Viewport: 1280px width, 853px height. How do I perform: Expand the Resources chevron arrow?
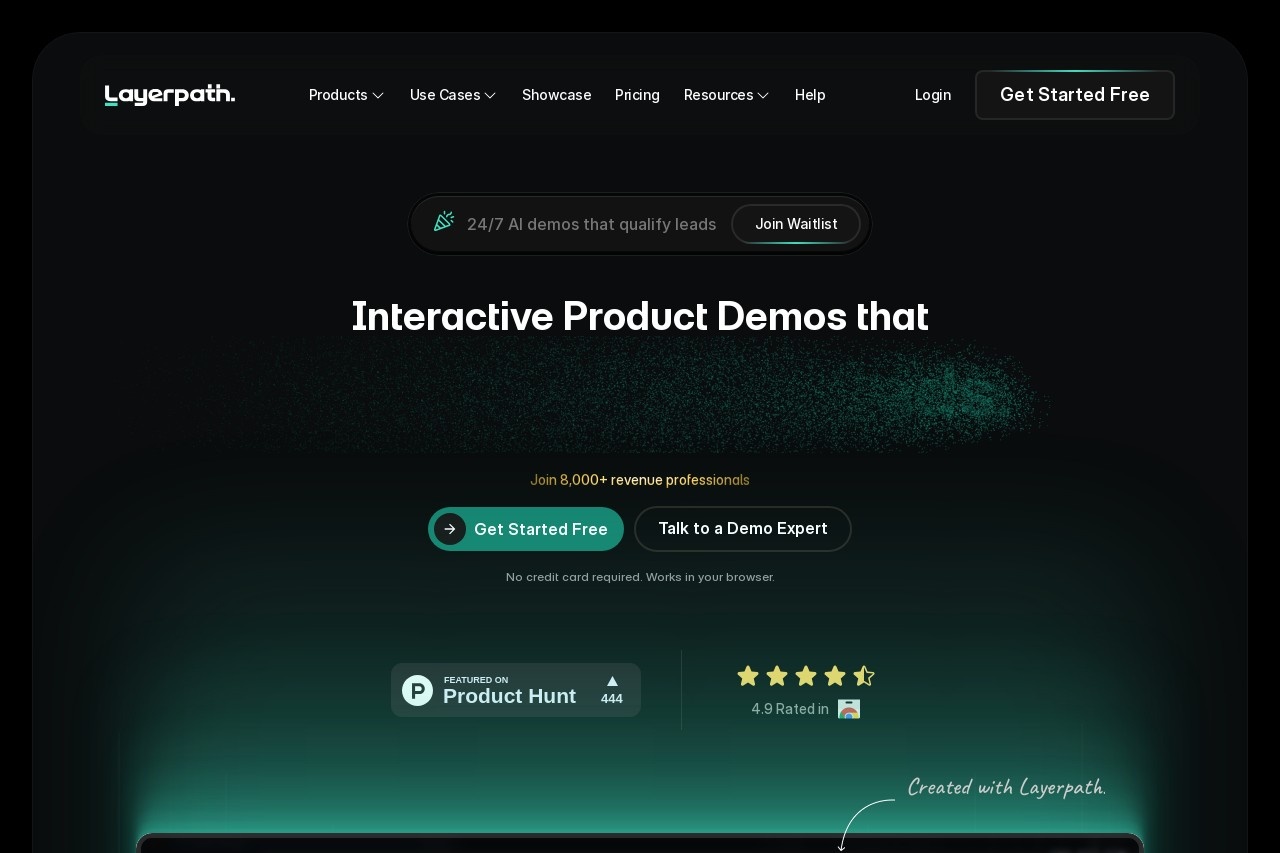pyautogui.click(x=763, y=95)
